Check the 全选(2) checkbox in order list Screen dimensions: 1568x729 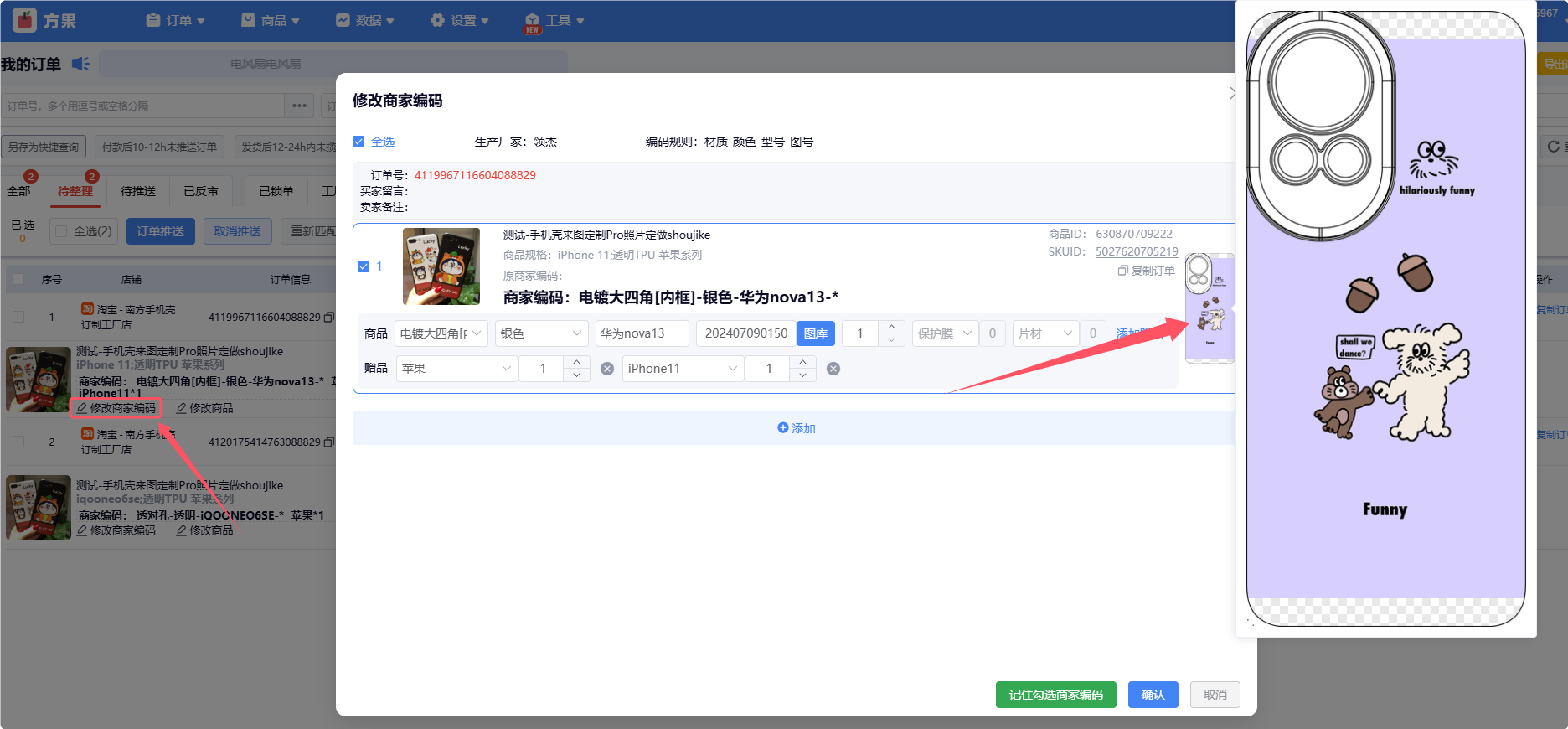pos(61,231)
